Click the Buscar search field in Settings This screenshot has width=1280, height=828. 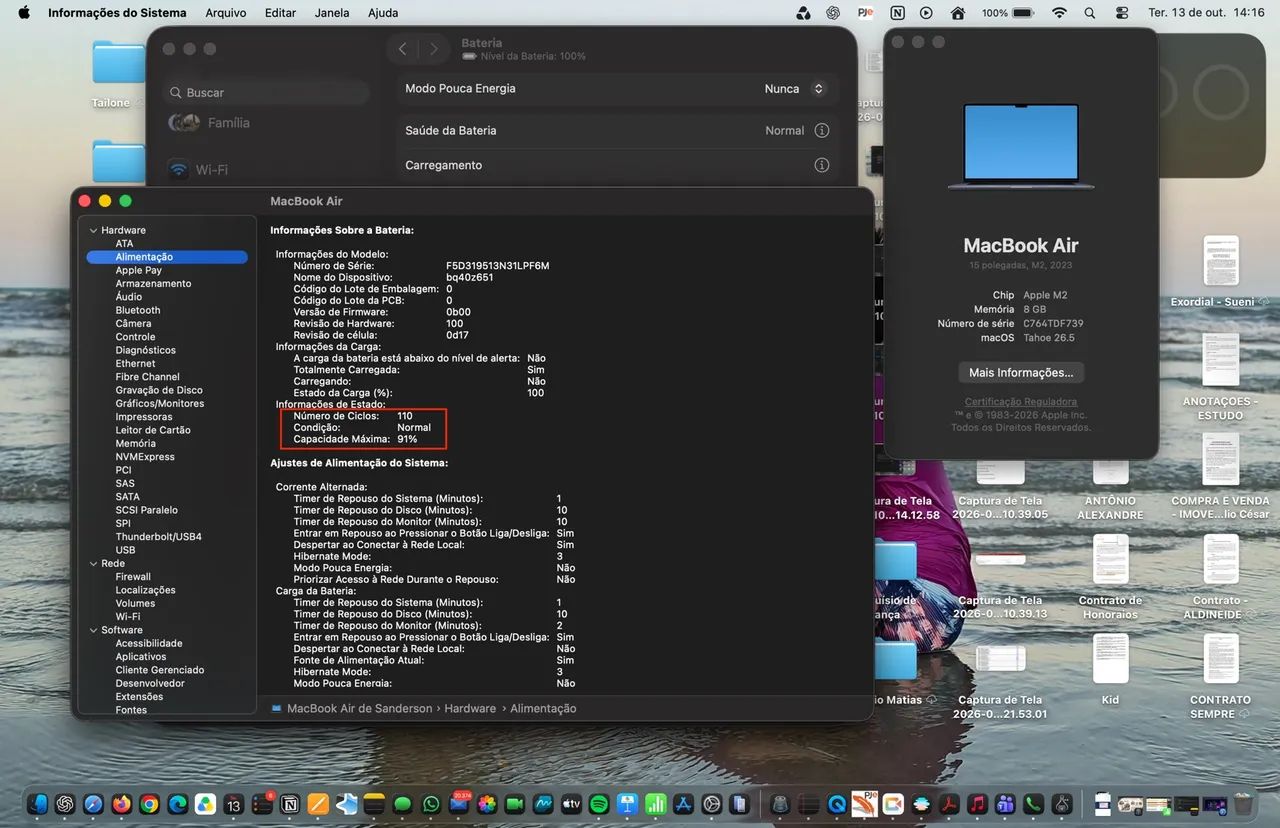click(x=265, y=92)
